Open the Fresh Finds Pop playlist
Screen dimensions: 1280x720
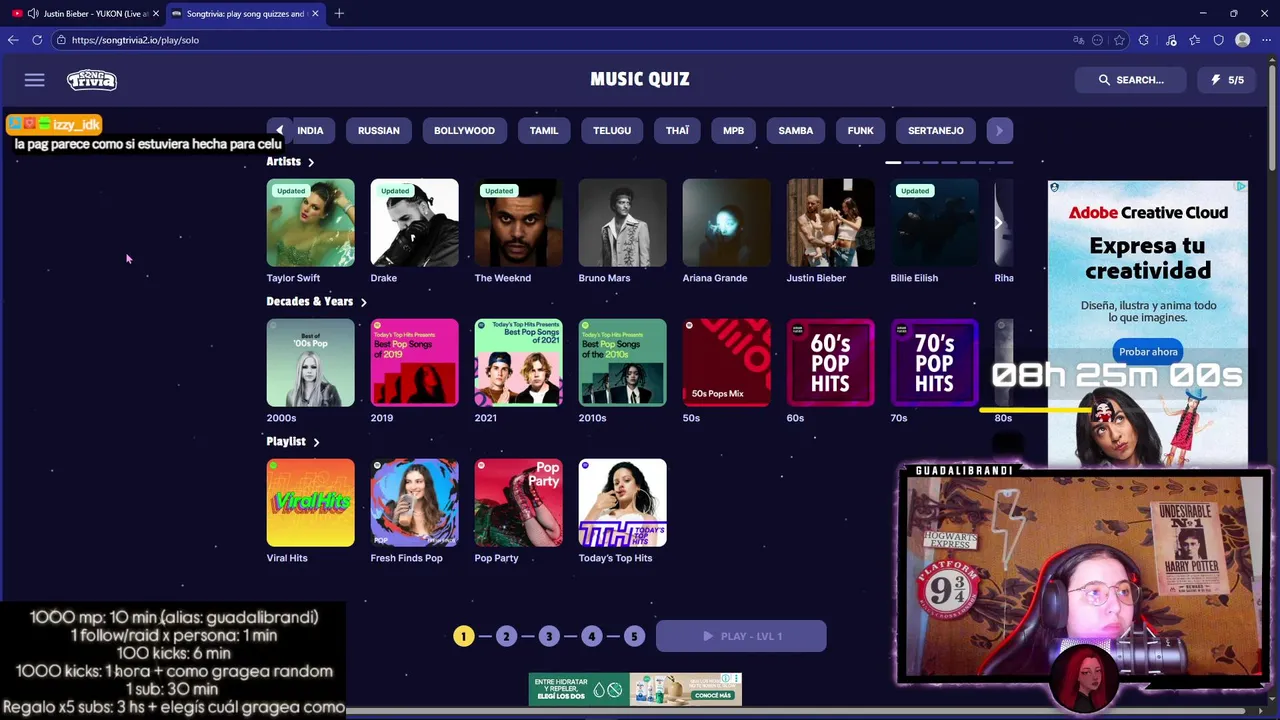(x=414, y=503)
